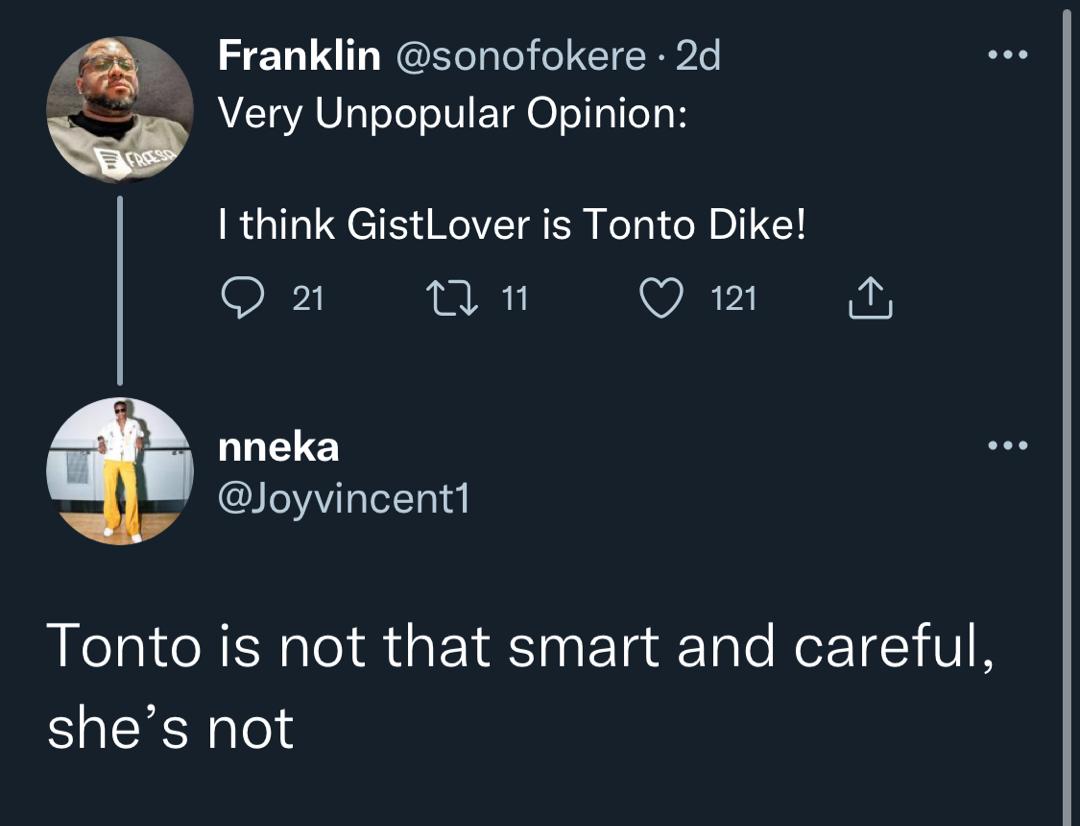
Task: Click the vertical scrollbar on the right edge
Action: 1067,400
